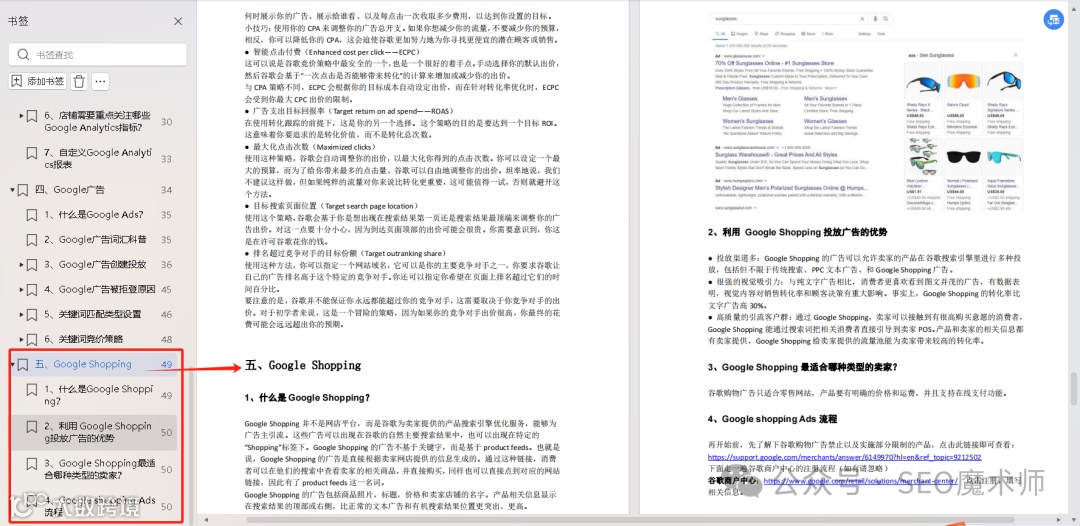
Task: Open bookmark 1、什么是Google Ads?
Action: [x=94, y=215]
